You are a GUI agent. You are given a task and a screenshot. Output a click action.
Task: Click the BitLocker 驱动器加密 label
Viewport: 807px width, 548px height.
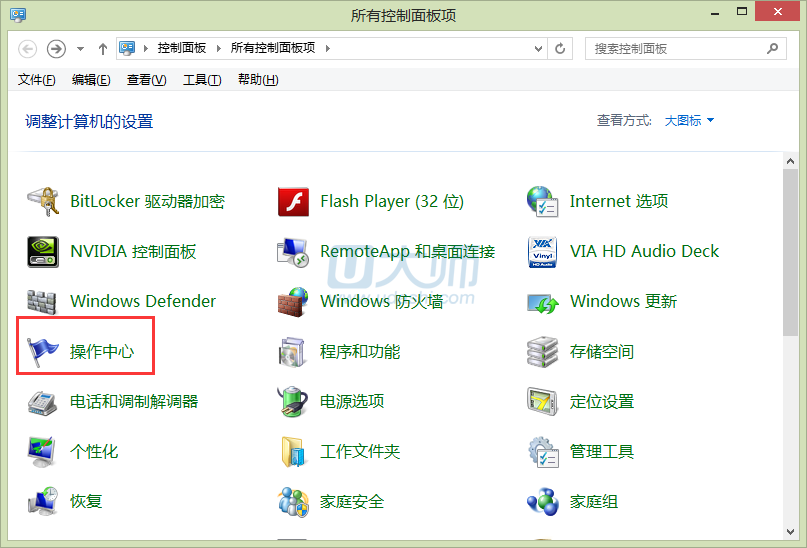tap(147, 201)
